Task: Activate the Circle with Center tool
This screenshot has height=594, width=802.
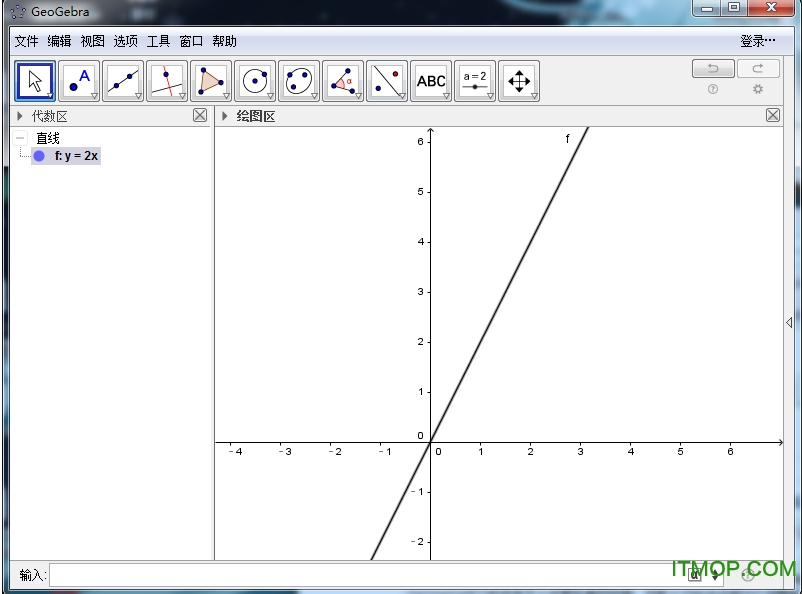Action: [255, 81]
